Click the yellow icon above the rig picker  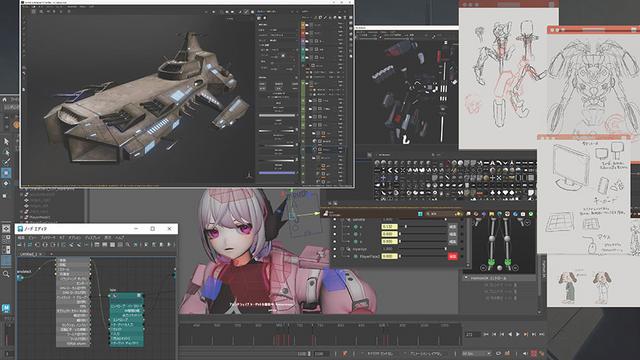(x=491, y=214)
